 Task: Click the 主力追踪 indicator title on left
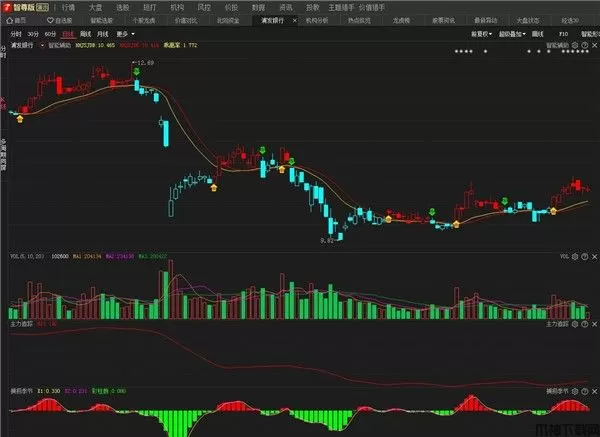pos(21,324)
